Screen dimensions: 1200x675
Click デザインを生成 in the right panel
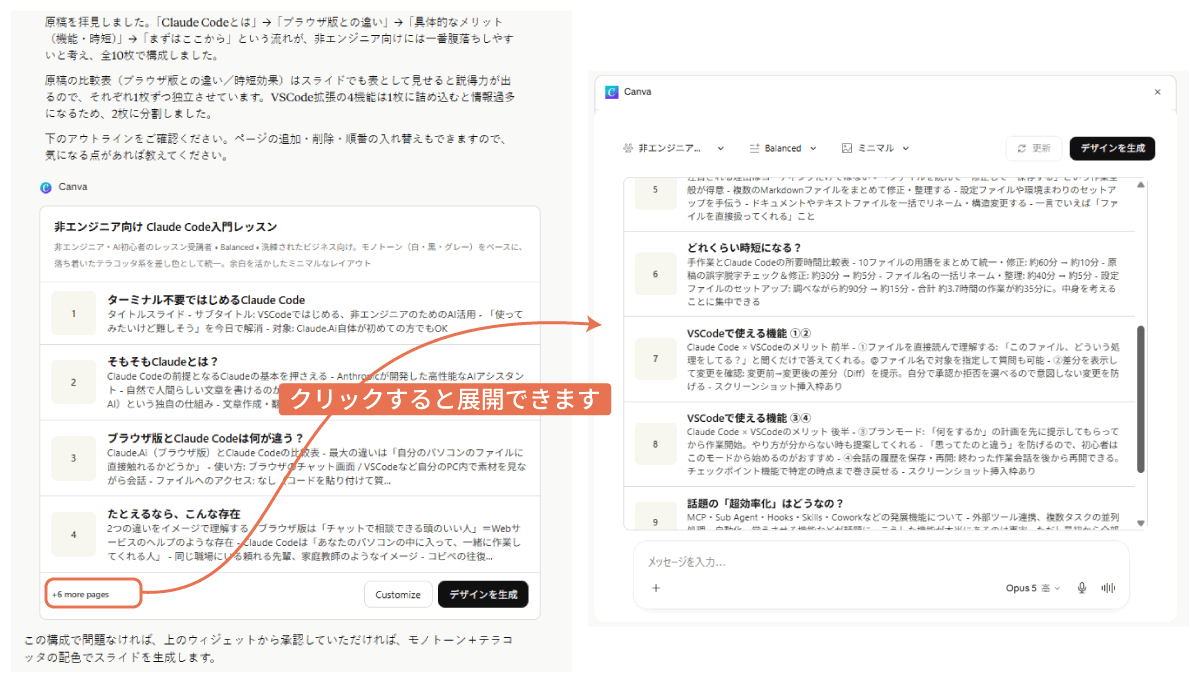tap(1112, 148)
